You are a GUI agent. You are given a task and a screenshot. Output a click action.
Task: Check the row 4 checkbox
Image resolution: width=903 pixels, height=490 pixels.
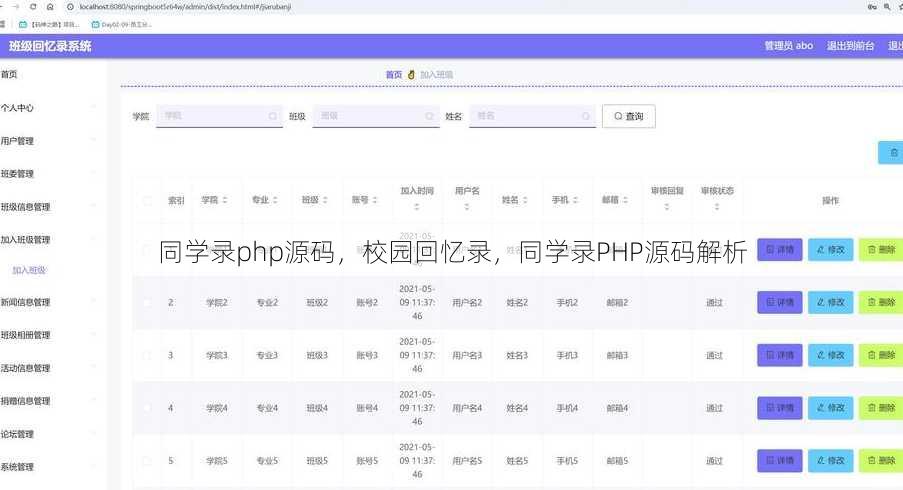pyautogui.click(x=147, y=408)
